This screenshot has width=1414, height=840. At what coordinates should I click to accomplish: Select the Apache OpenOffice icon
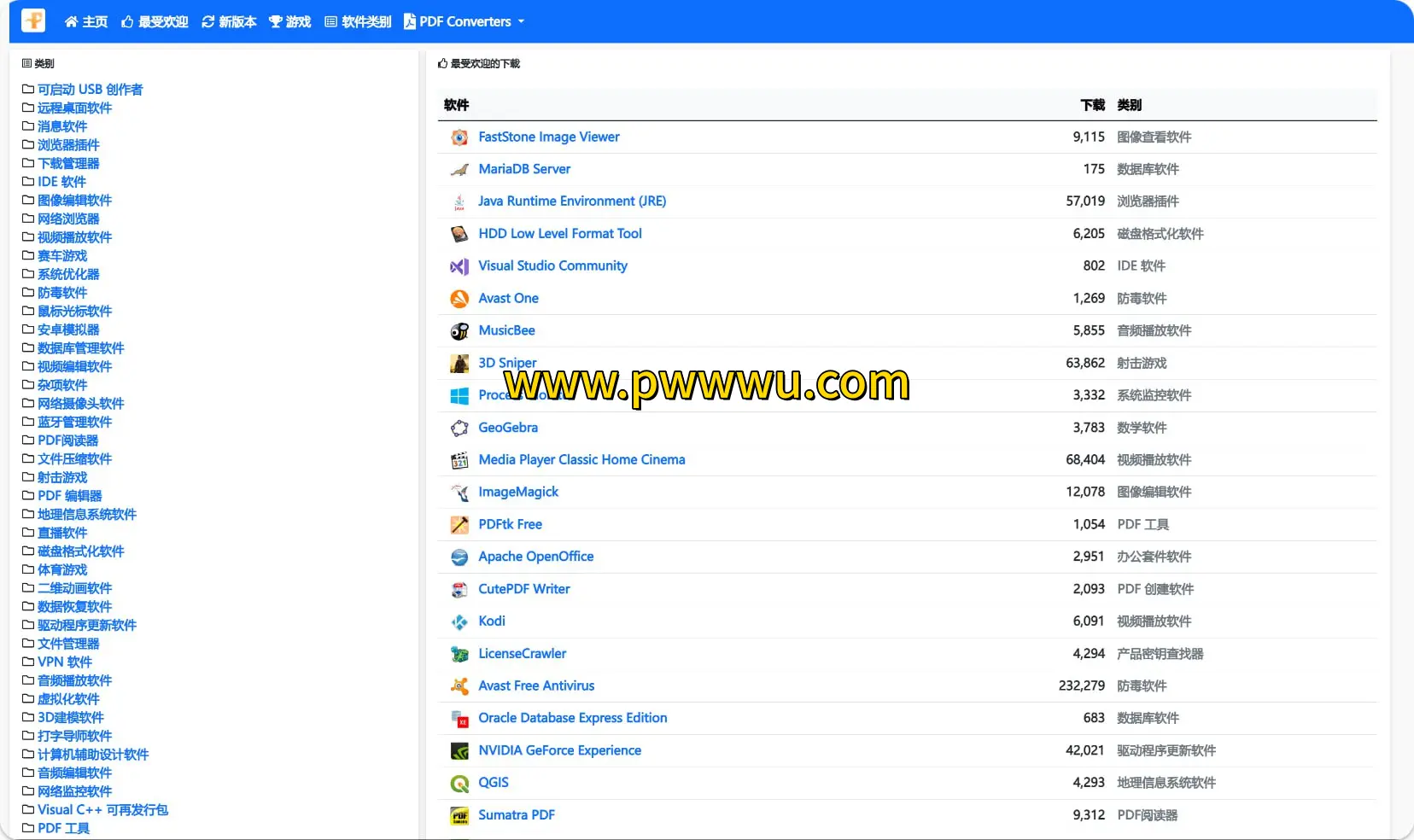pos(459,557)
